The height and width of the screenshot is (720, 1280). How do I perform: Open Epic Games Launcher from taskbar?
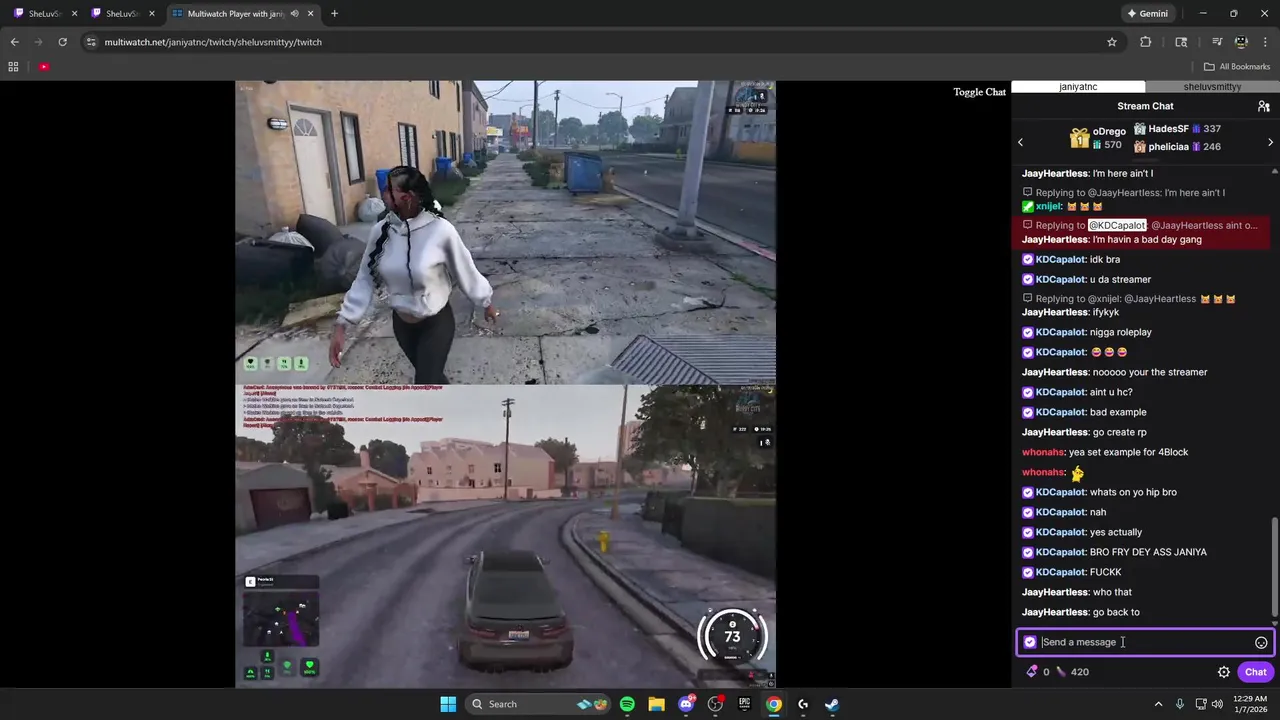pos(744,704)
